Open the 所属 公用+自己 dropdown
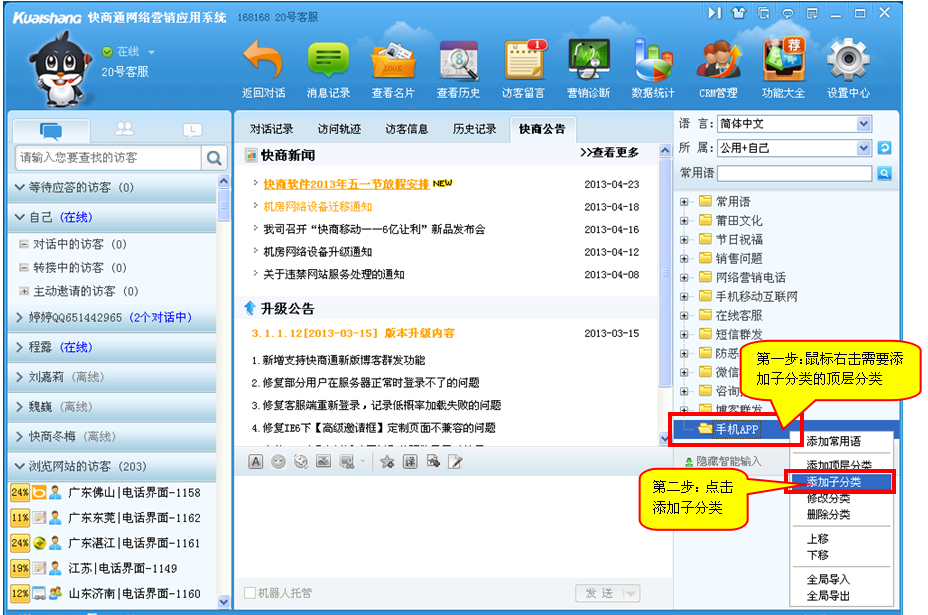Image resolution: width=928 pixels, height=615 pixels. (864, 148)
